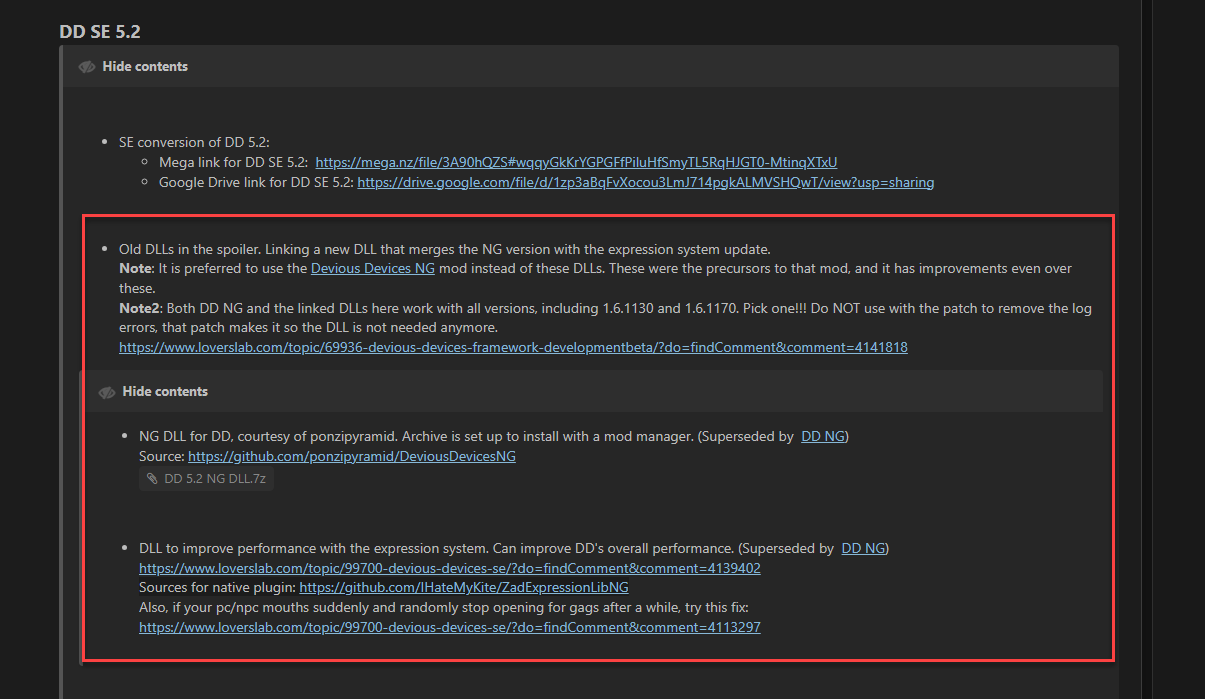
Task: Click the paperclip icon on the DD 5.2 NG DLL.7z attachment
Action: [151, 478]
